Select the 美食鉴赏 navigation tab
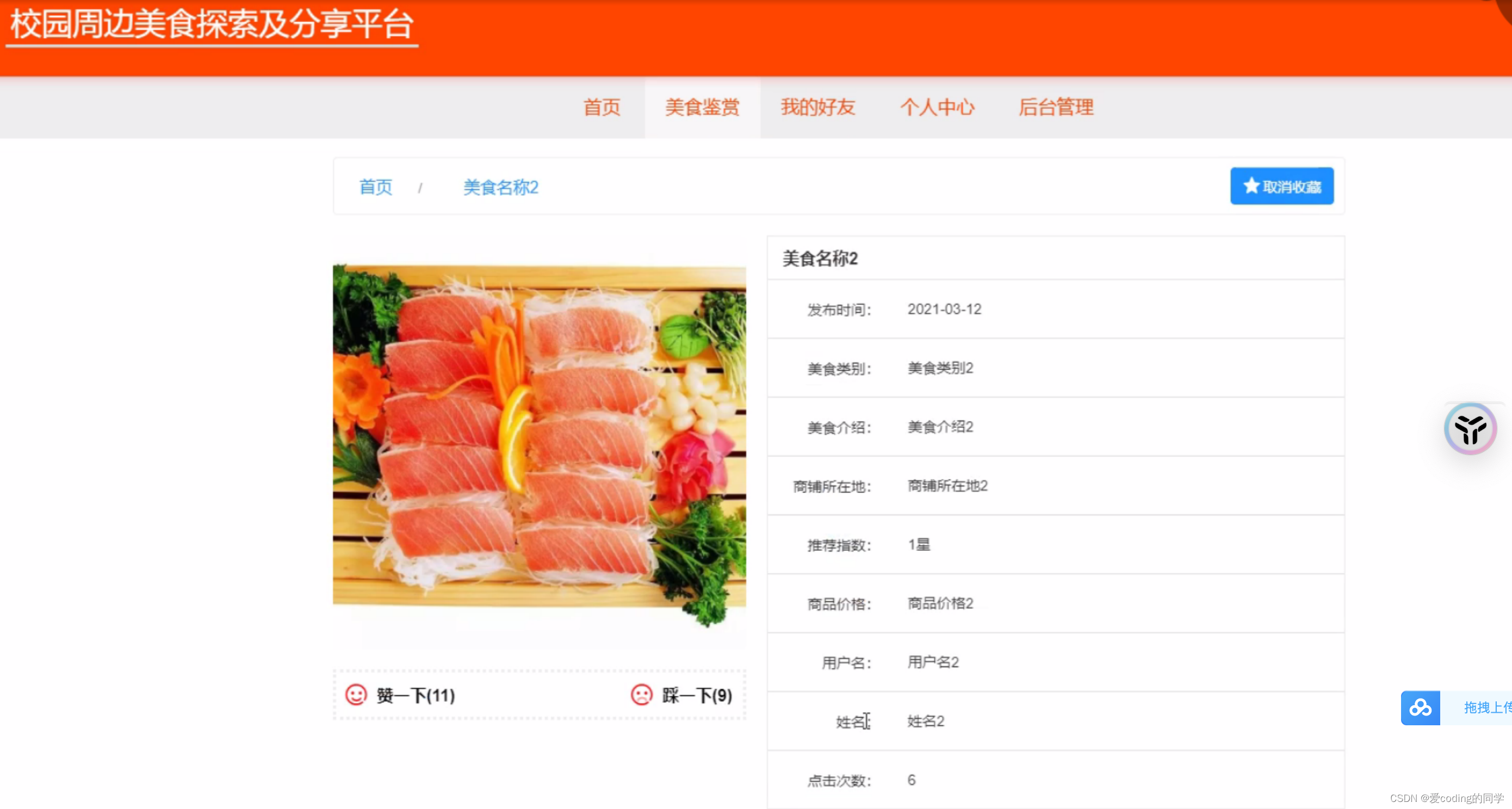 [x=702, y=107]
